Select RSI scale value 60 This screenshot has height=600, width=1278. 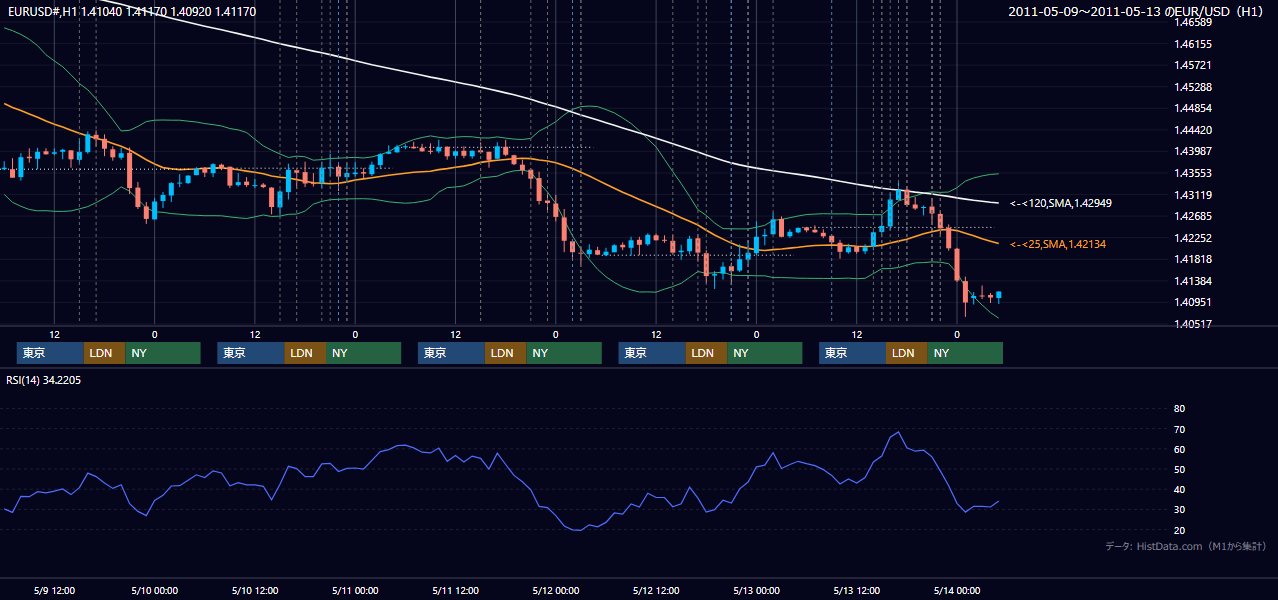click(1179, 449)
